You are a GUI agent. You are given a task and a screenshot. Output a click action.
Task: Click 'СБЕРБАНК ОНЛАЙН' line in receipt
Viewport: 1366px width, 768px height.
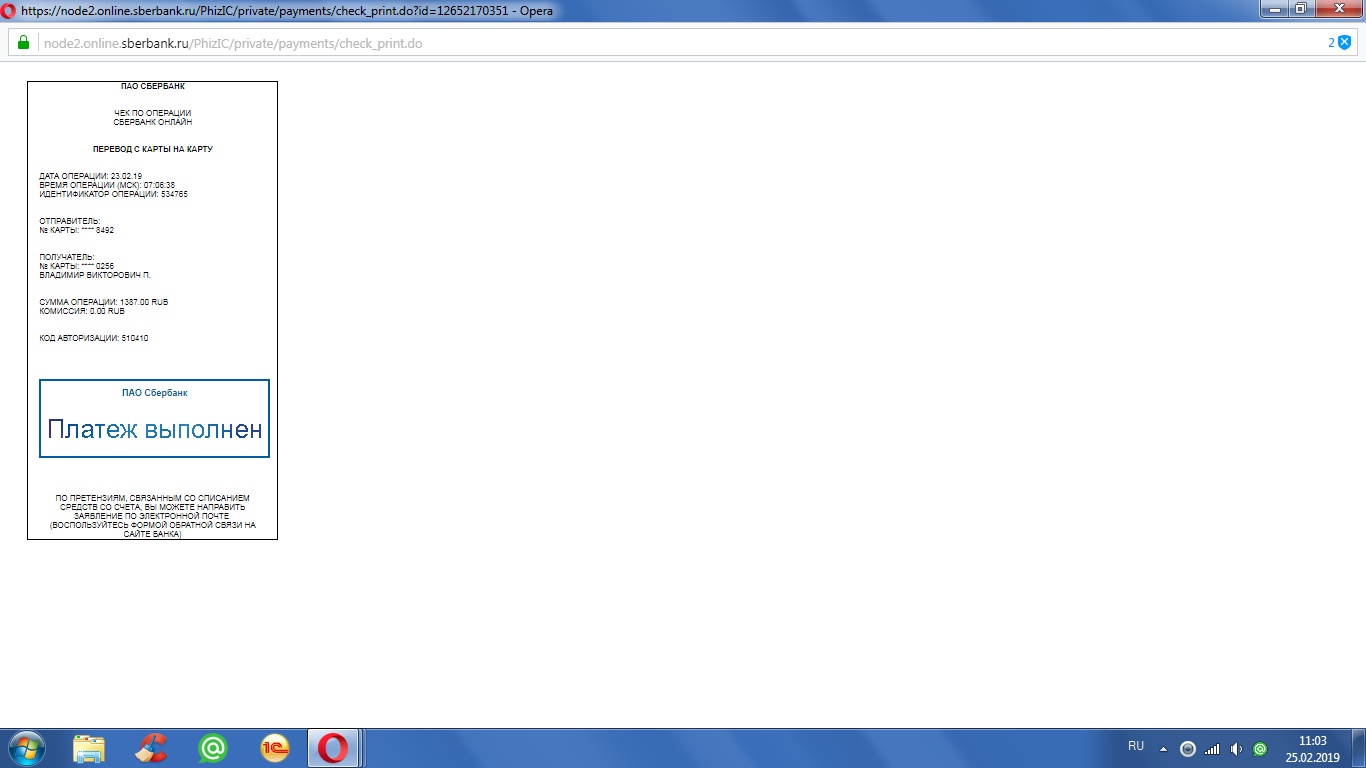point(153,122)
